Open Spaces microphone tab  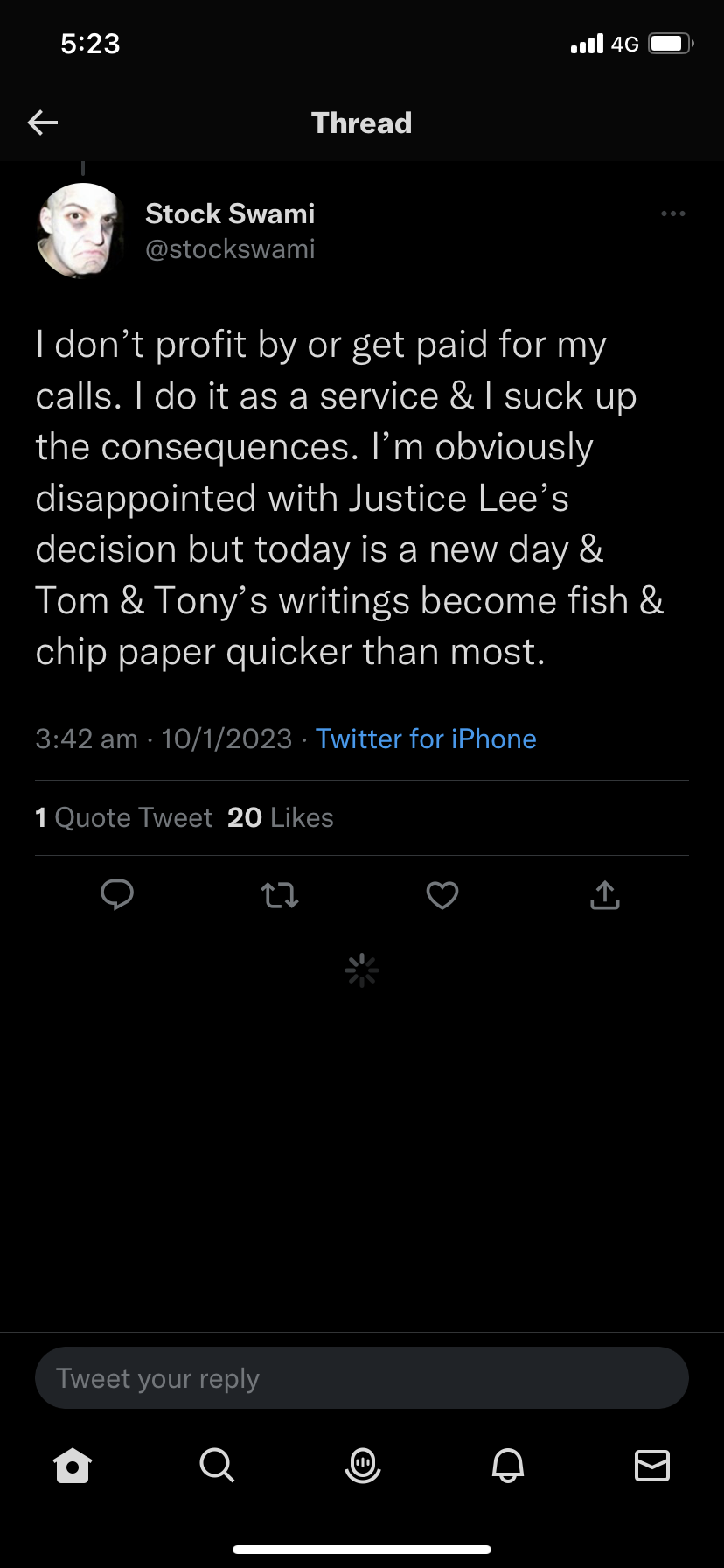tap(362, 1465)
